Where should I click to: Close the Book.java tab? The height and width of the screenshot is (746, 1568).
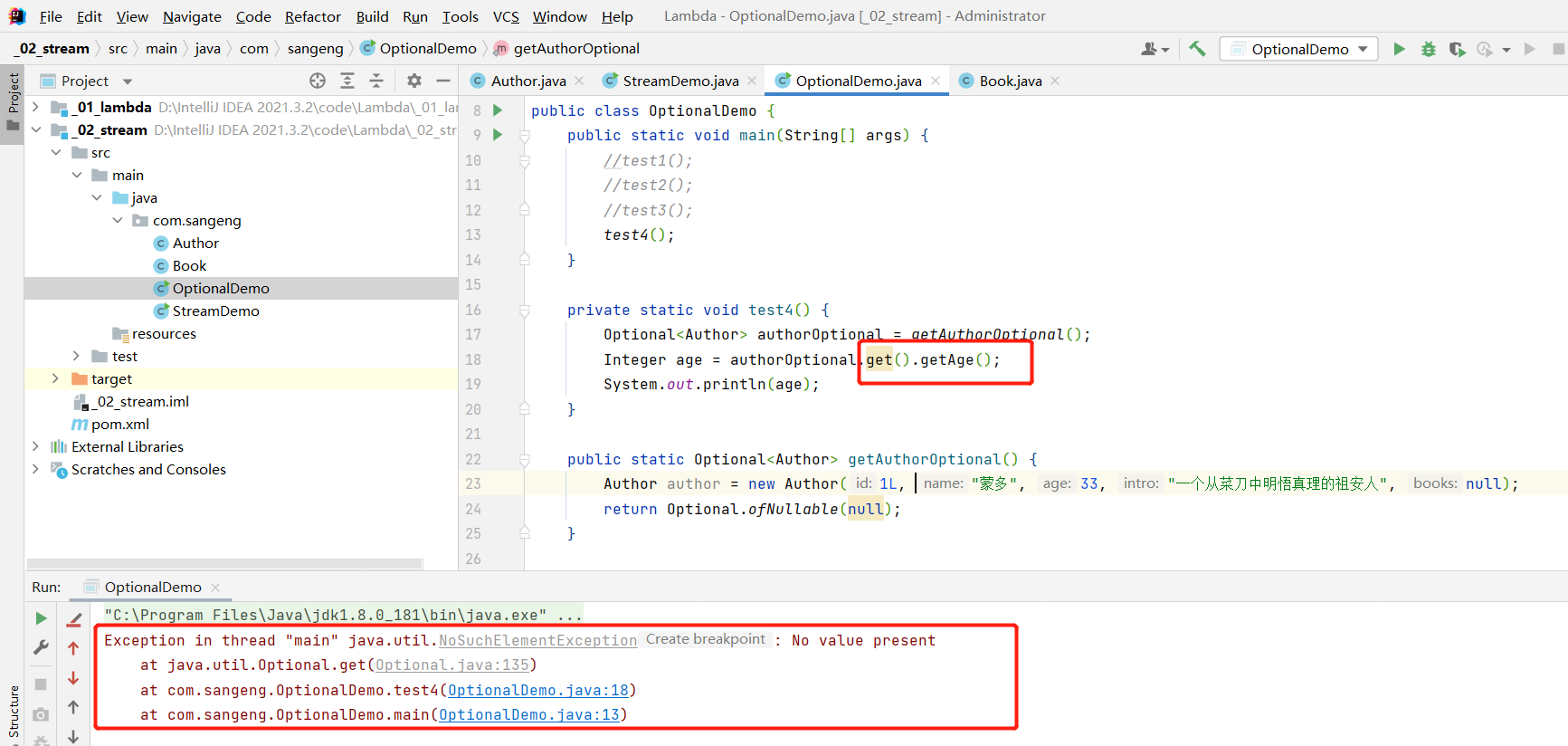(x=1055, y=81)
